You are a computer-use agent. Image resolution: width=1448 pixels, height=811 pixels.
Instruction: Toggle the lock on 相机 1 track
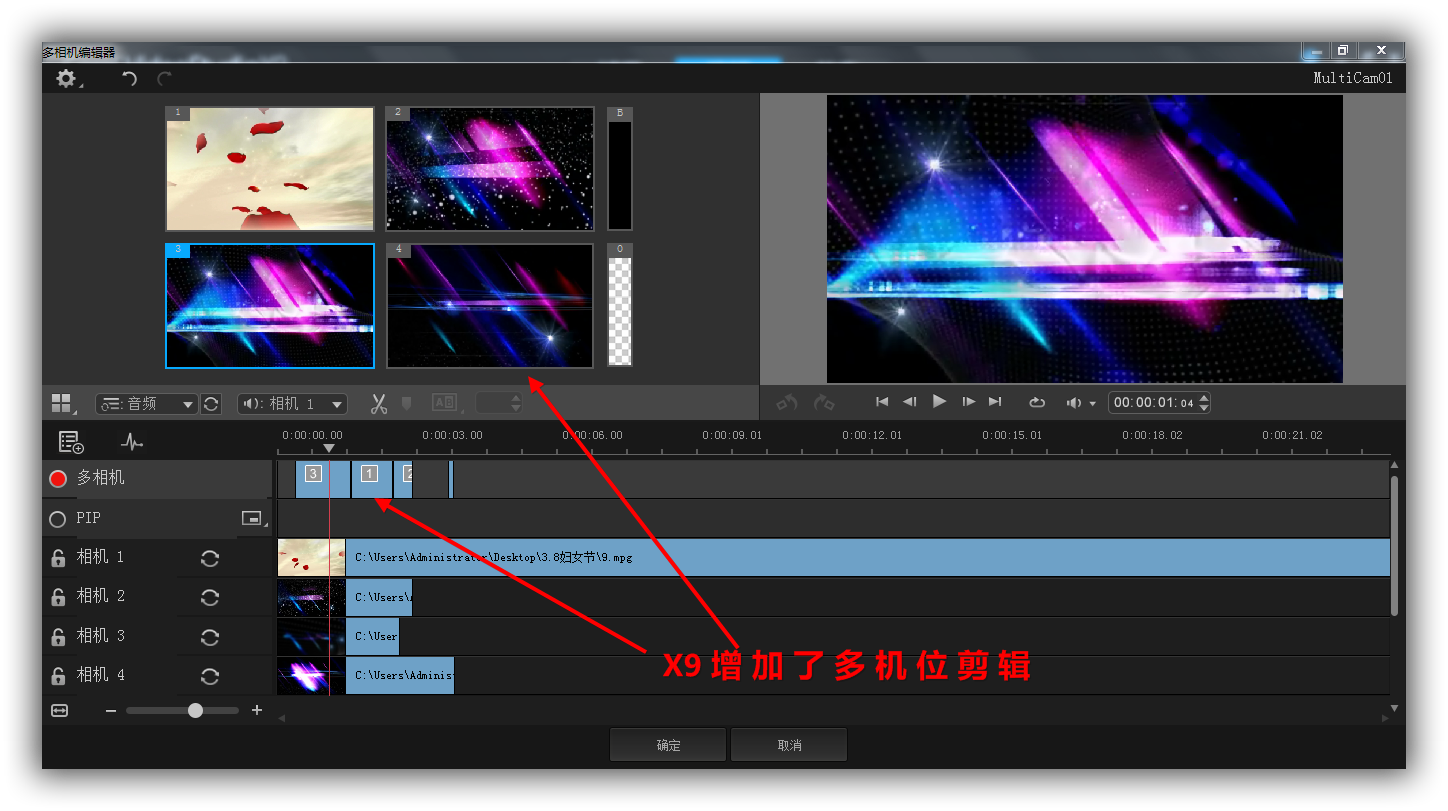(x=59, y=558)
